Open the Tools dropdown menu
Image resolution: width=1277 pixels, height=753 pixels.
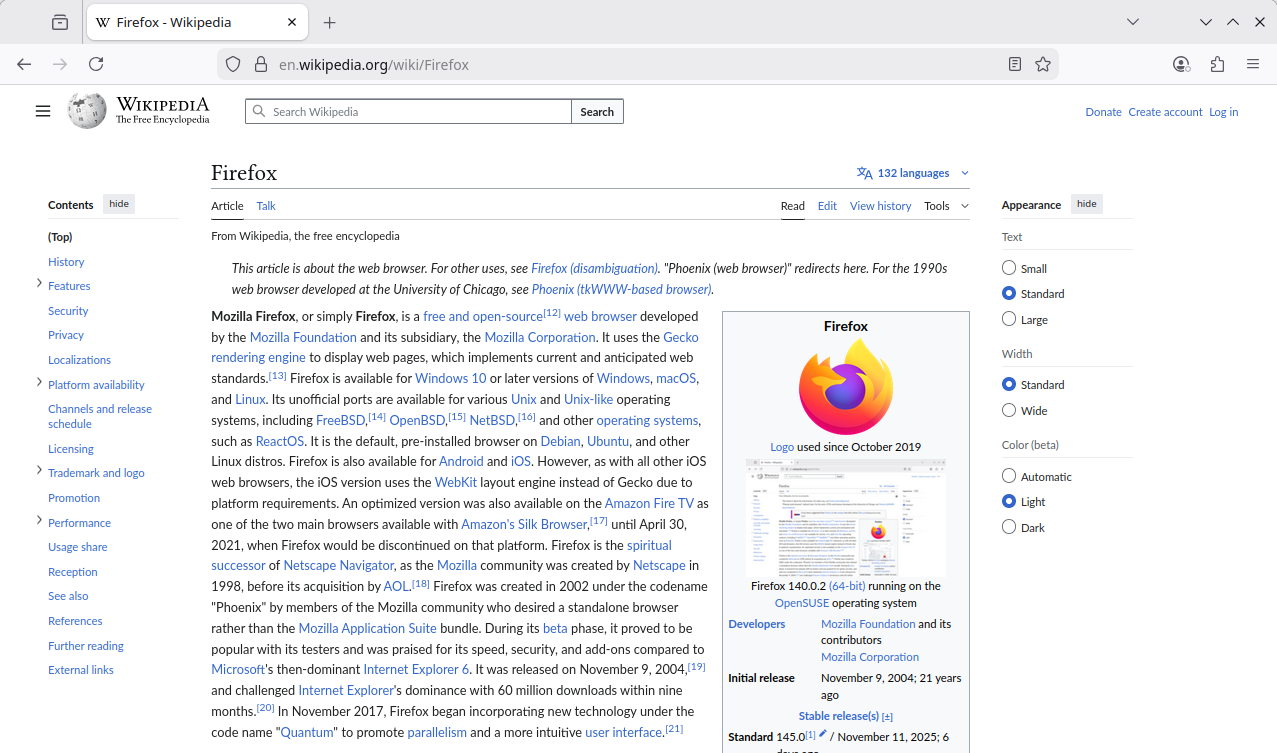pos(946,206)
